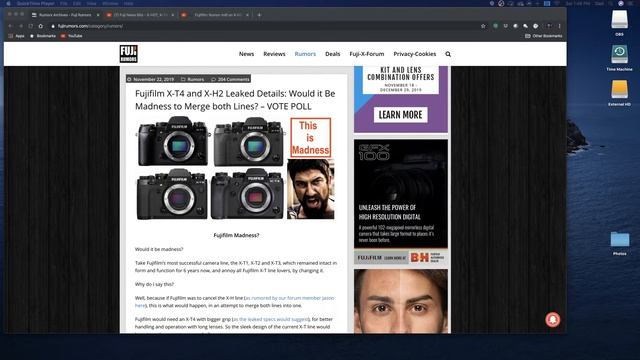Click the green shield extension icon

495,26
